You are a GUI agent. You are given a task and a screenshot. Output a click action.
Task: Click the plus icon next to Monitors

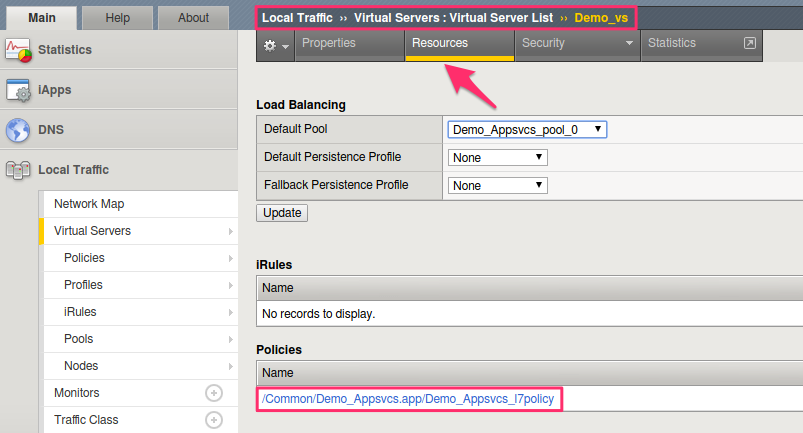point(214,393)
